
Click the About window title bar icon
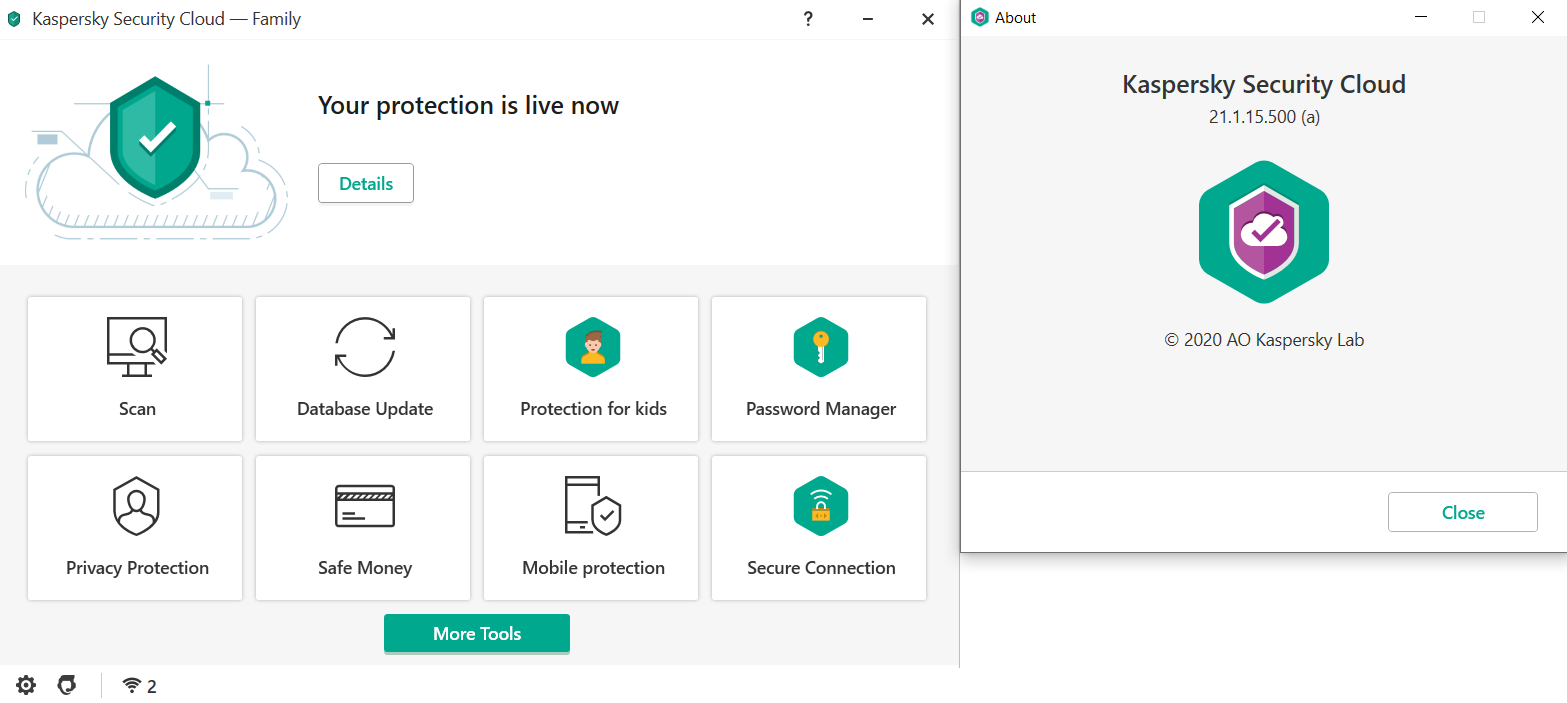[x=980, y=17]
